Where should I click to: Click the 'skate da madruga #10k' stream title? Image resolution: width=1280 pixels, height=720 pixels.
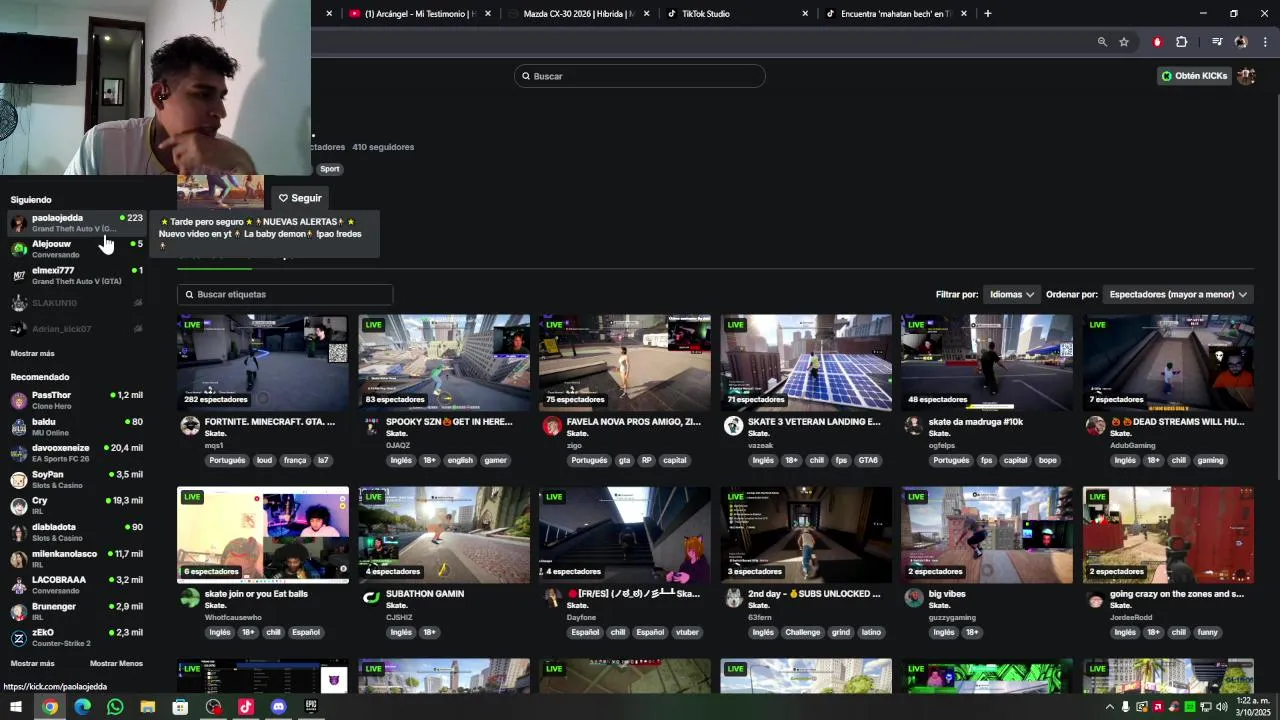point(976,422)
